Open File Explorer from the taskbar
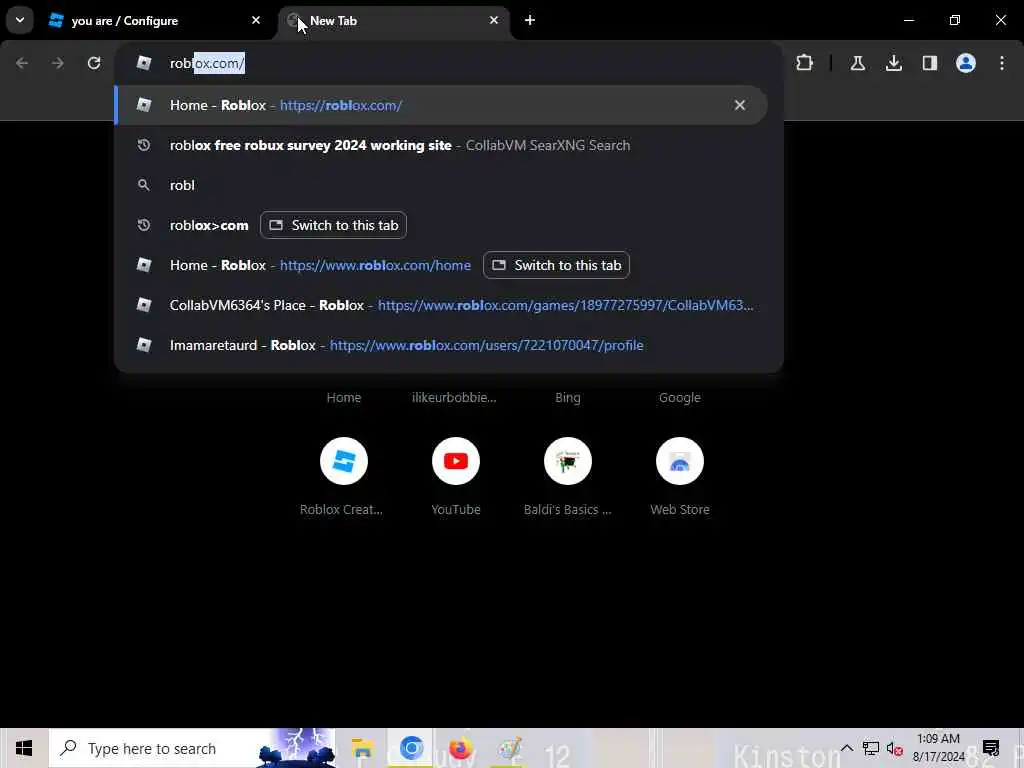 pos(362,748)
